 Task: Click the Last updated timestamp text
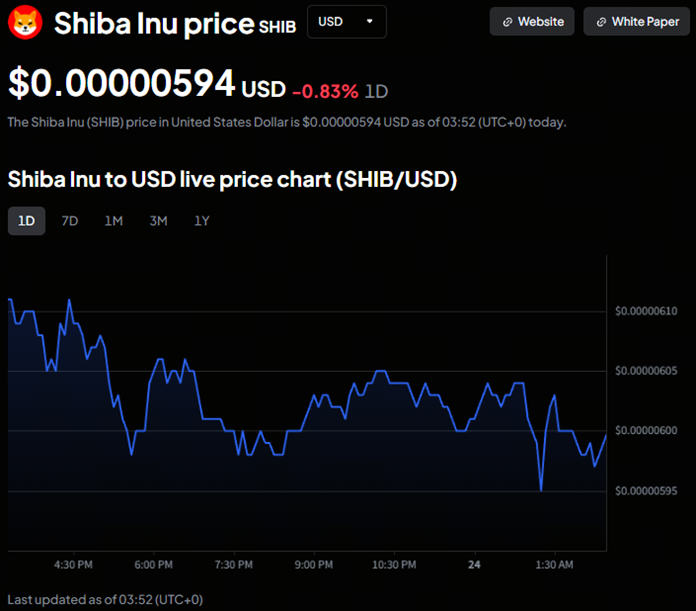[106, 599]
